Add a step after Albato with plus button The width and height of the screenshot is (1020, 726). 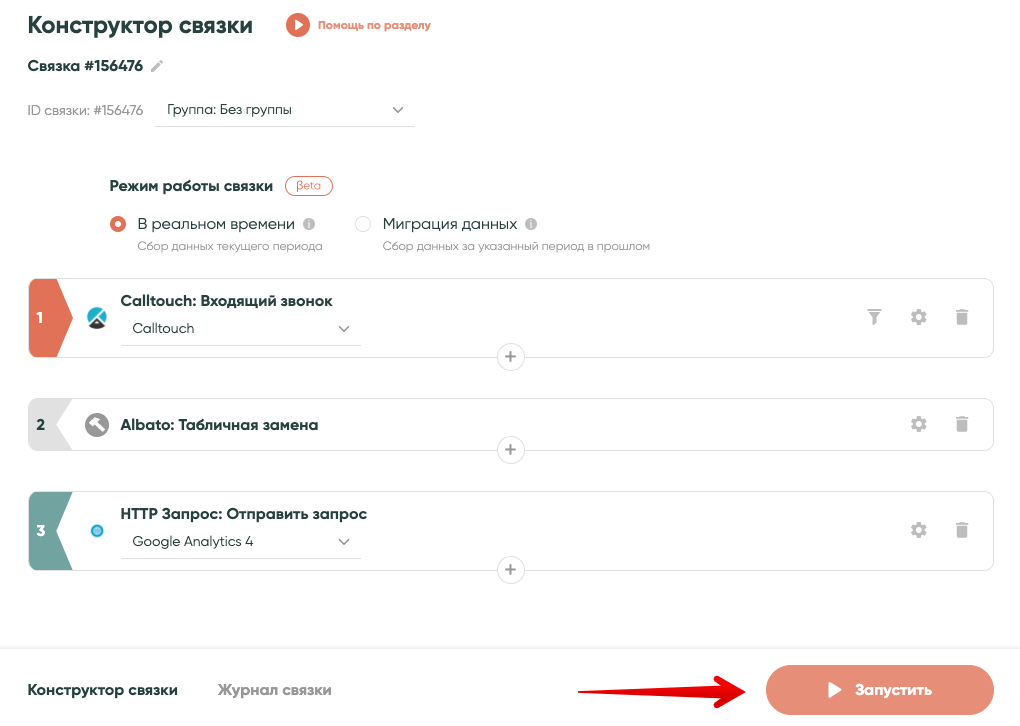[x=511, y=450]
